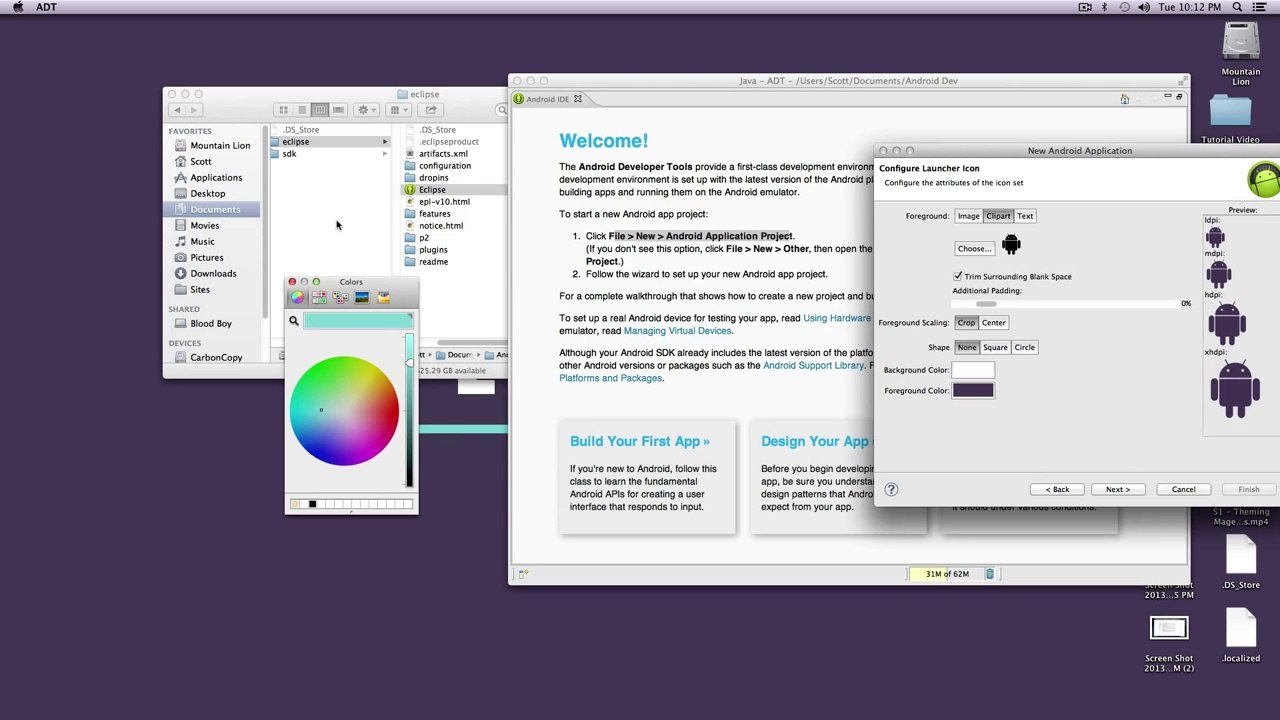
Task: Close the Android IDE welcome tab
Action: pos(577,99)
